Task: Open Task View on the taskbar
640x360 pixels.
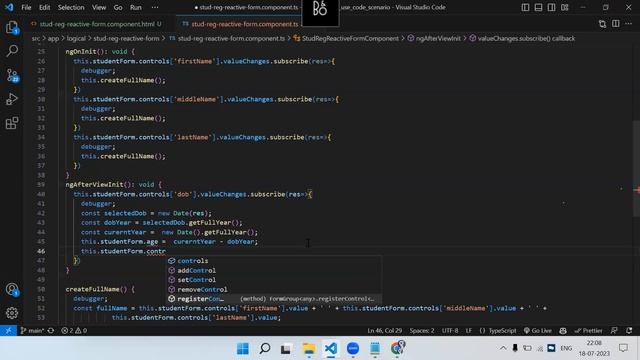Action: [x=286, y=348]
